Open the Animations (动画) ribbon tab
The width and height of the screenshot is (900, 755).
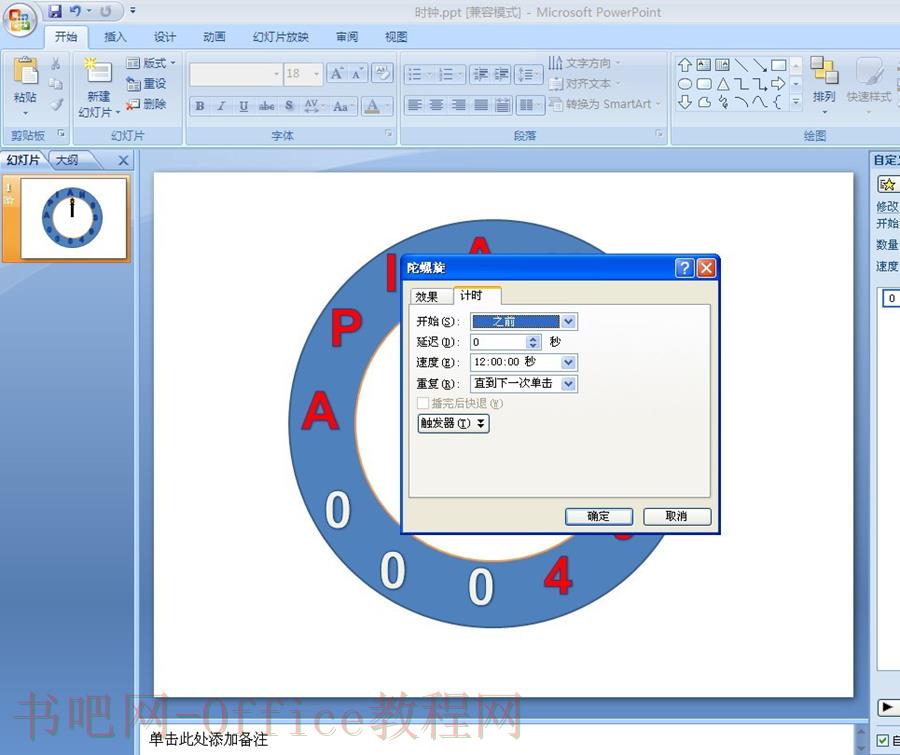pos(214,37)
